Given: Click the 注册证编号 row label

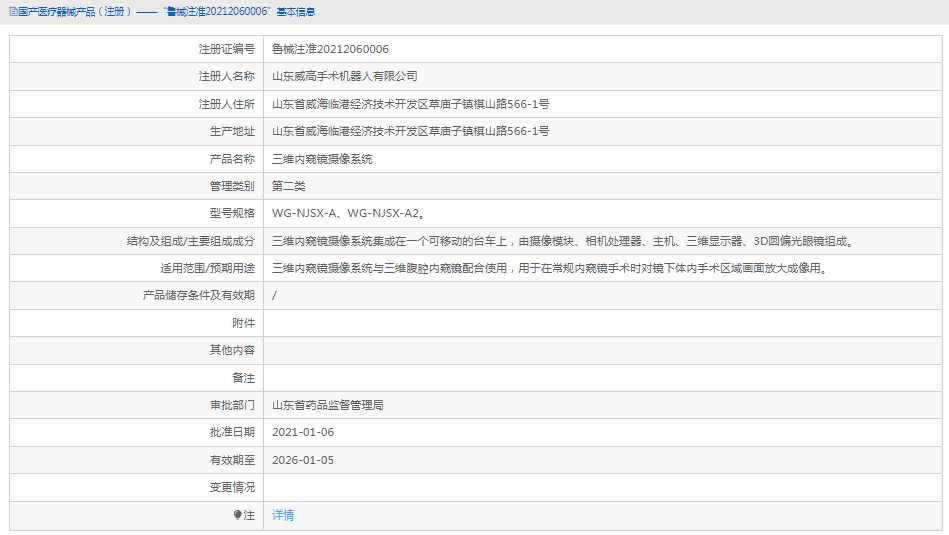Looking at the screenshot, I should pos(227,49).
